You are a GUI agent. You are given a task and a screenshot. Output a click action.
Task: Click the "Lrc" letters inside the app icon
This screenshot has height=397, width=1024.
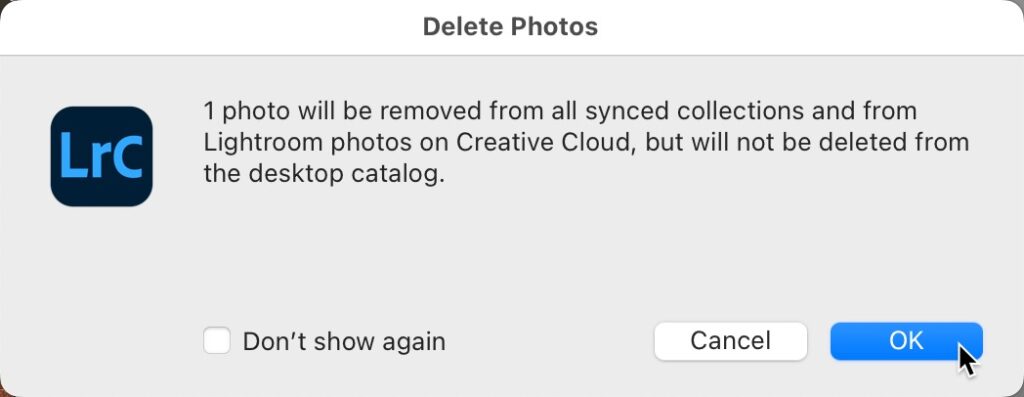pyautogui.click(x=101, y=157)
